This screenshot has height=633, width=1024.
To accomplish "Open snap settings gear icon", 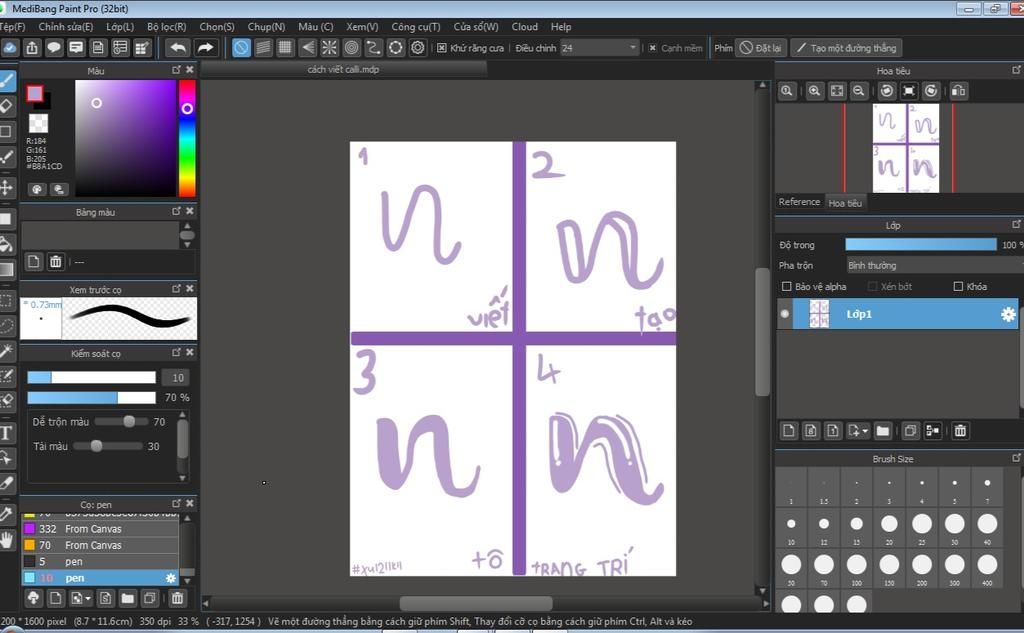I will pyautogui.click(x=418, y=48).
